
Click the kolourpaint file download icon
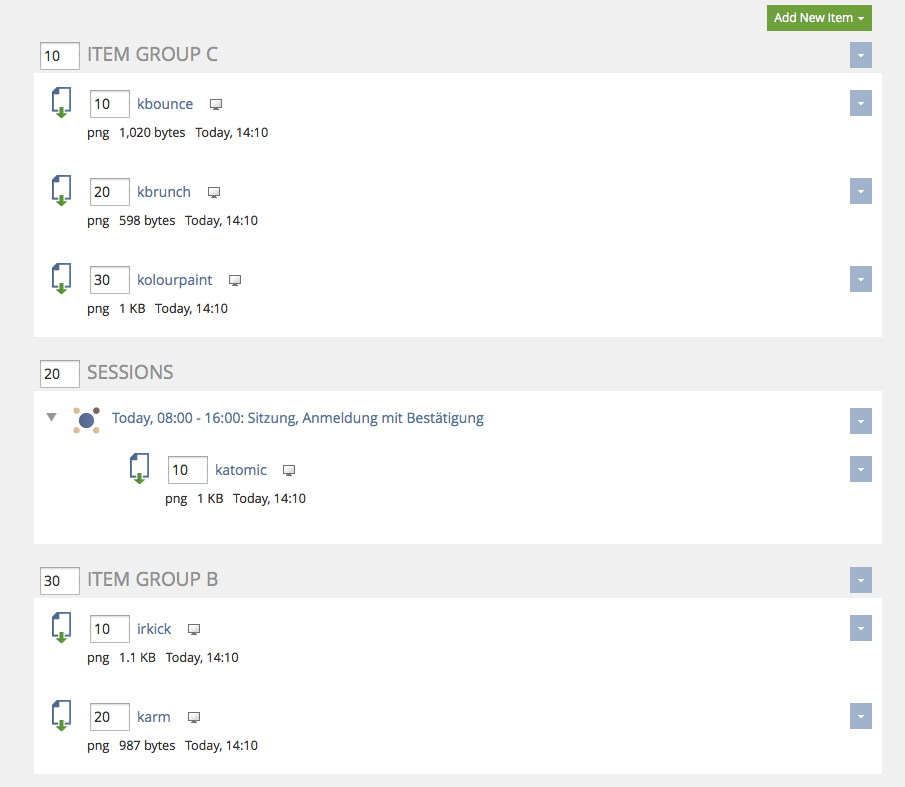pyautogui.click(x=61, y=279)
